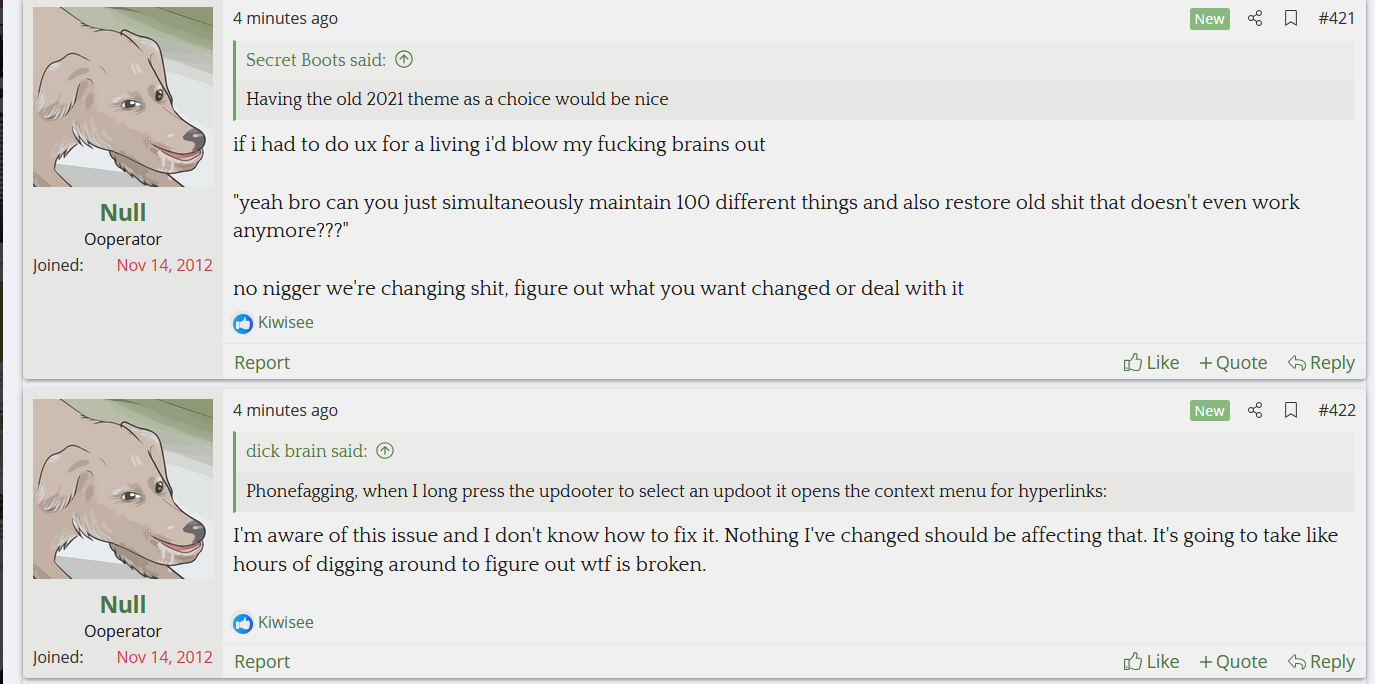The image size is (1375, 684).
Task: Quote post #421
Action: click(1233, 362)
